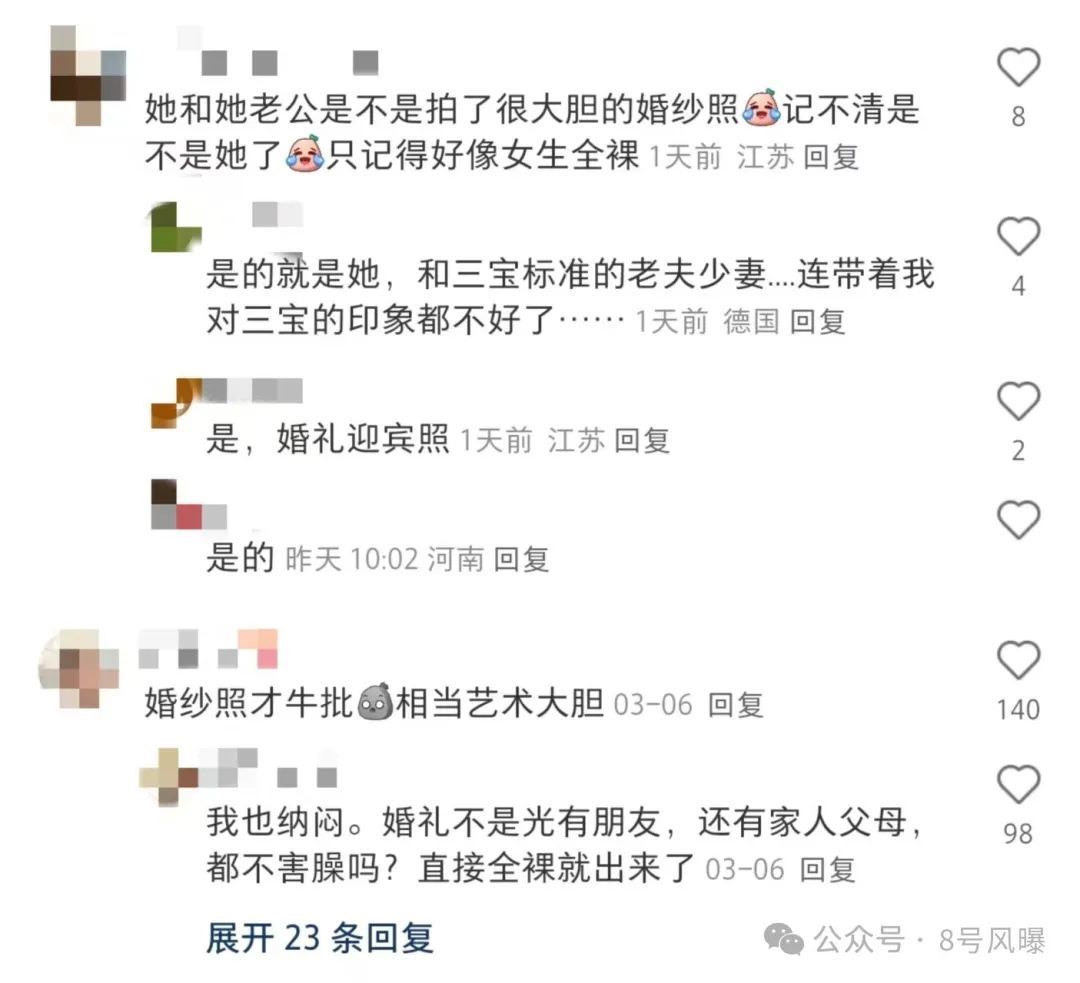Like the 婚礼迎宾照 reply
This screenshot has width=1080, height=983.
click(1018, 401)
